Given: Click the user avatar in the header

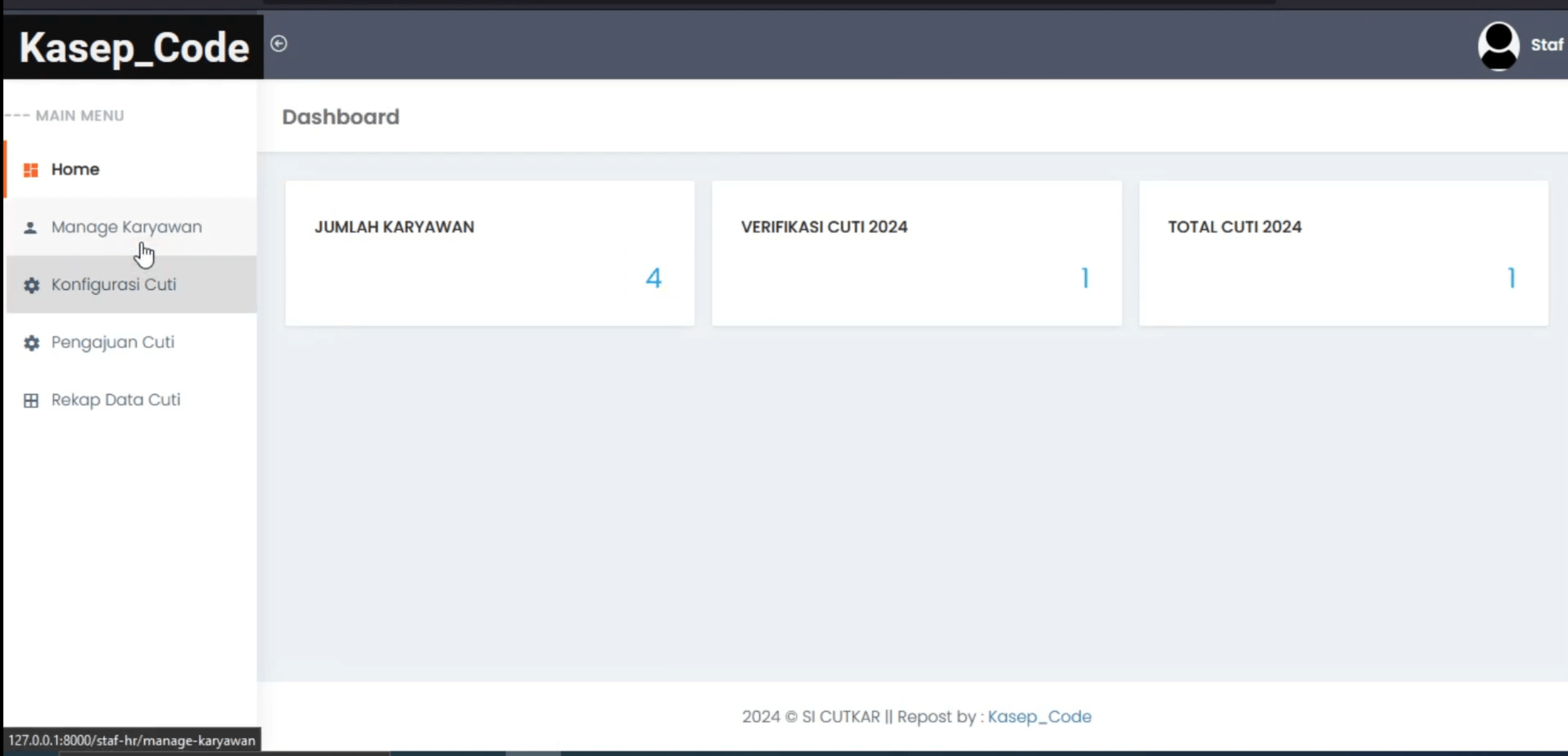Looking at the screenshot, I should coord(1499,46).
